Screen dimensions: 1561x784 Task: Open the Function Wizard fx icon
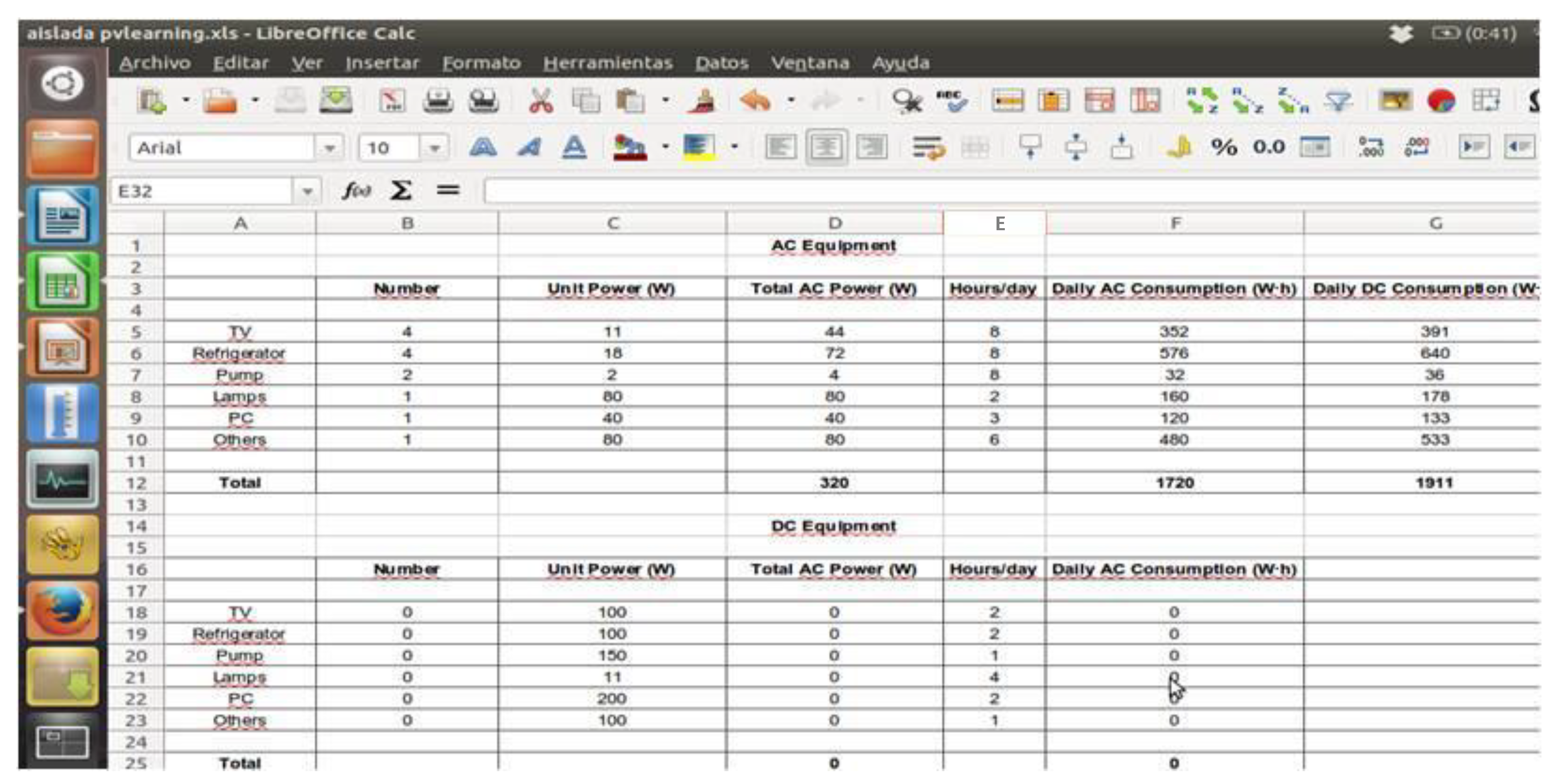[x=356, y=191]
